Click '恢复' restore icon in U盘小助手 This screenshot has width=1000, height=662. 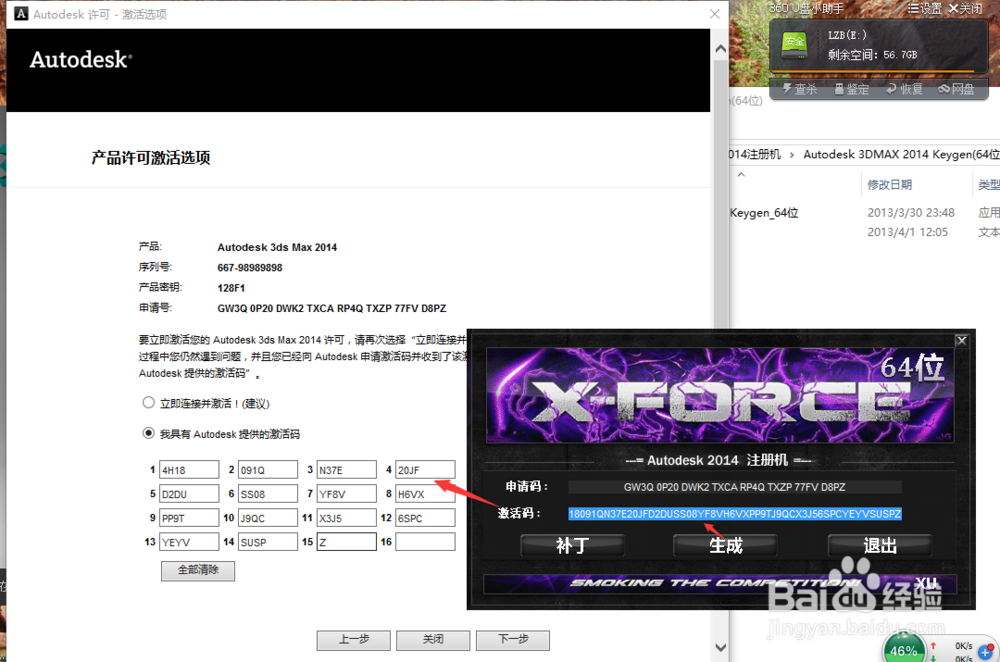pos(904,89)
